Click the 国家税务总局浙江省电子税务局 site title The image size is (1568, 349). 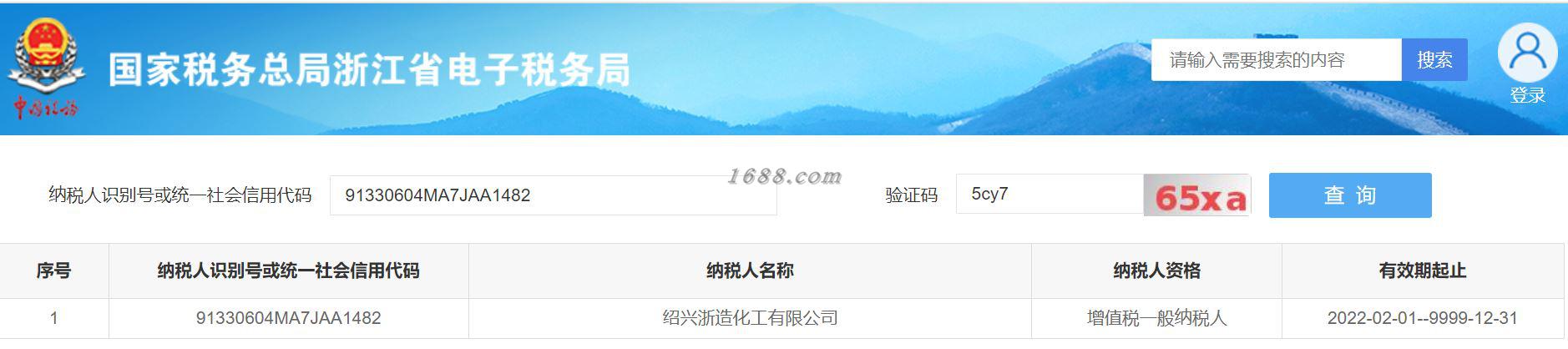pos(369,70)
